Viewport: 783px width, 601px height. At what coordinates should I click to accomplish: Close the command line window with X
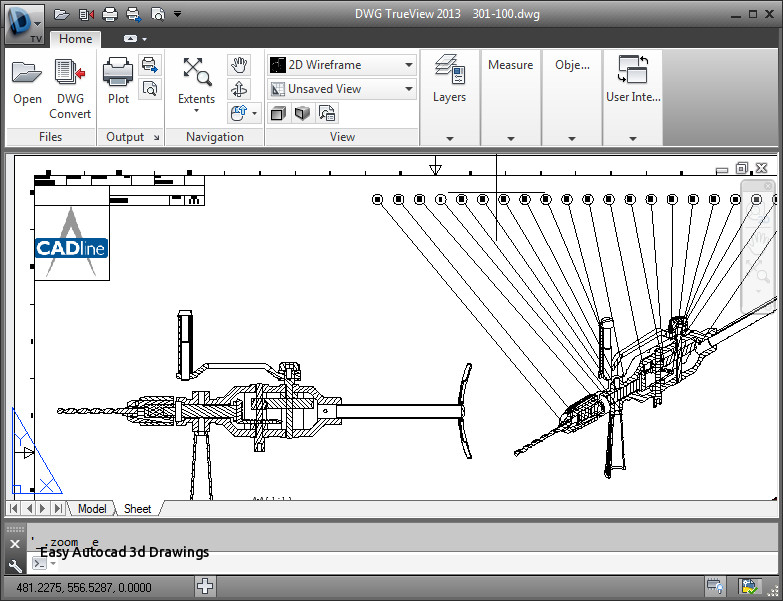coord(15,544)
